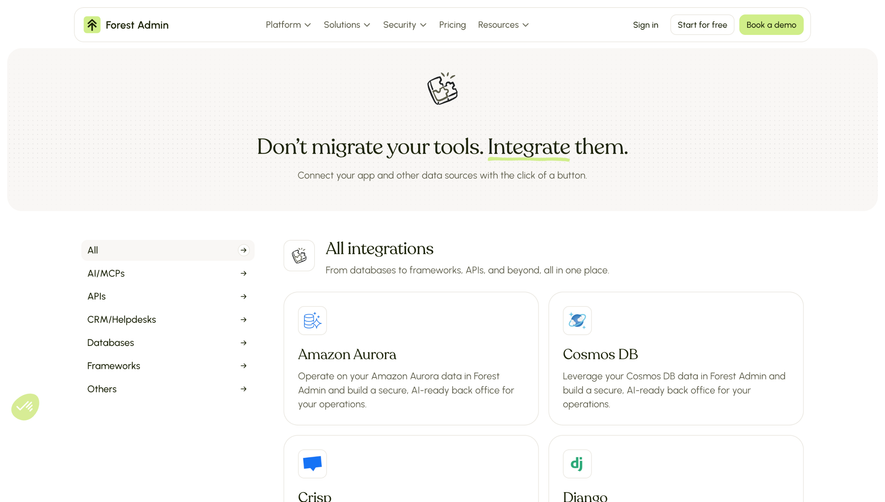This screenshot has width=885, height=502.
Task: Click the arrow beside the All category
Action: [x=243, y=250]
